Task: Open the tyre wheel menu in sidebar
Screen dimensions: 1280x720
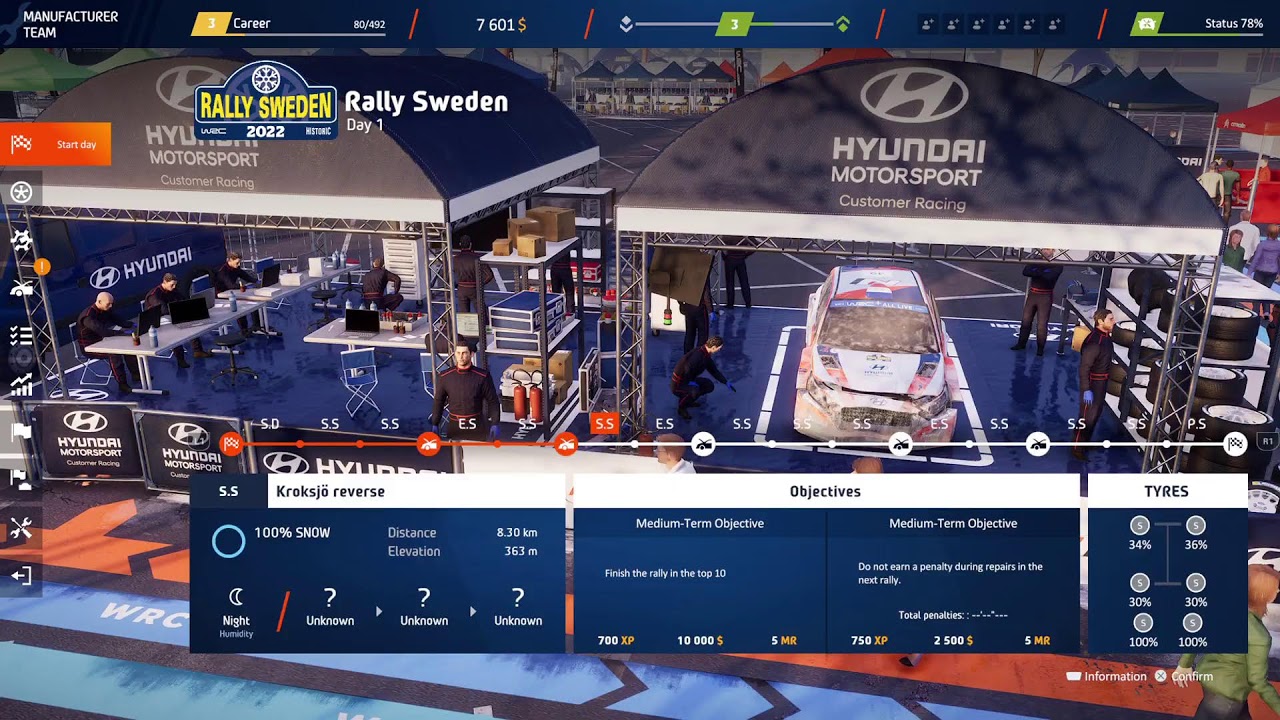Action: [21, 192]
